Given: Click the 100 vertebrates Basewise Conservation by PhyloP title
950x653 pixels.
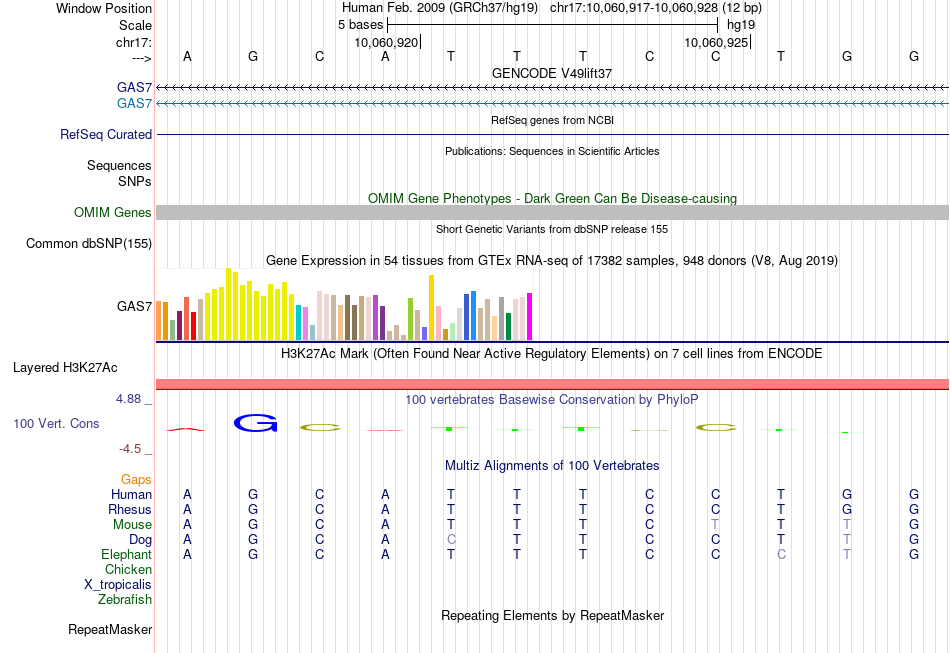Looking at the screenshot, I should pos(552,399).
